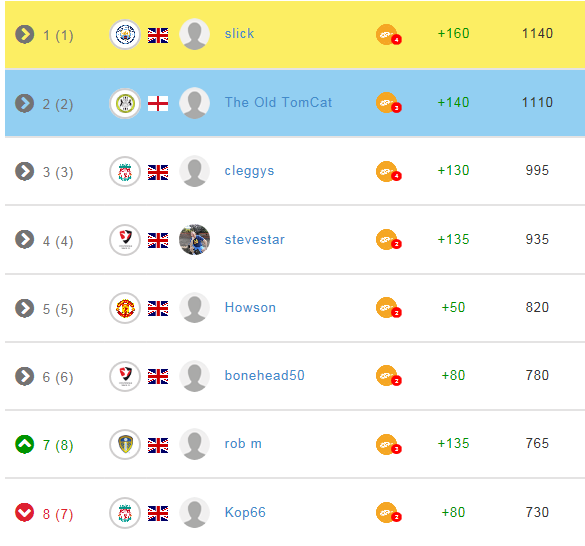Image resolution: width=585 pixels, height=546 pixels.
Task: Expand slick's row with the chevron icon
Action: tap(25, 35)
